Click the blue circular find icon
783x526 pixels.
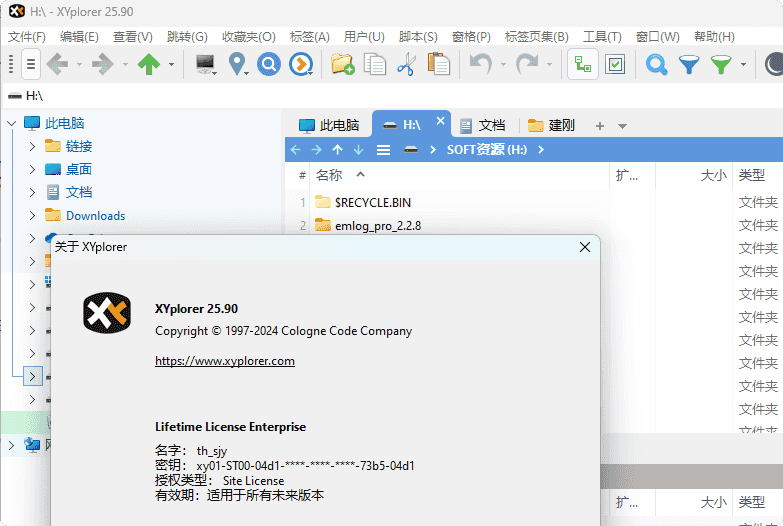269,64
